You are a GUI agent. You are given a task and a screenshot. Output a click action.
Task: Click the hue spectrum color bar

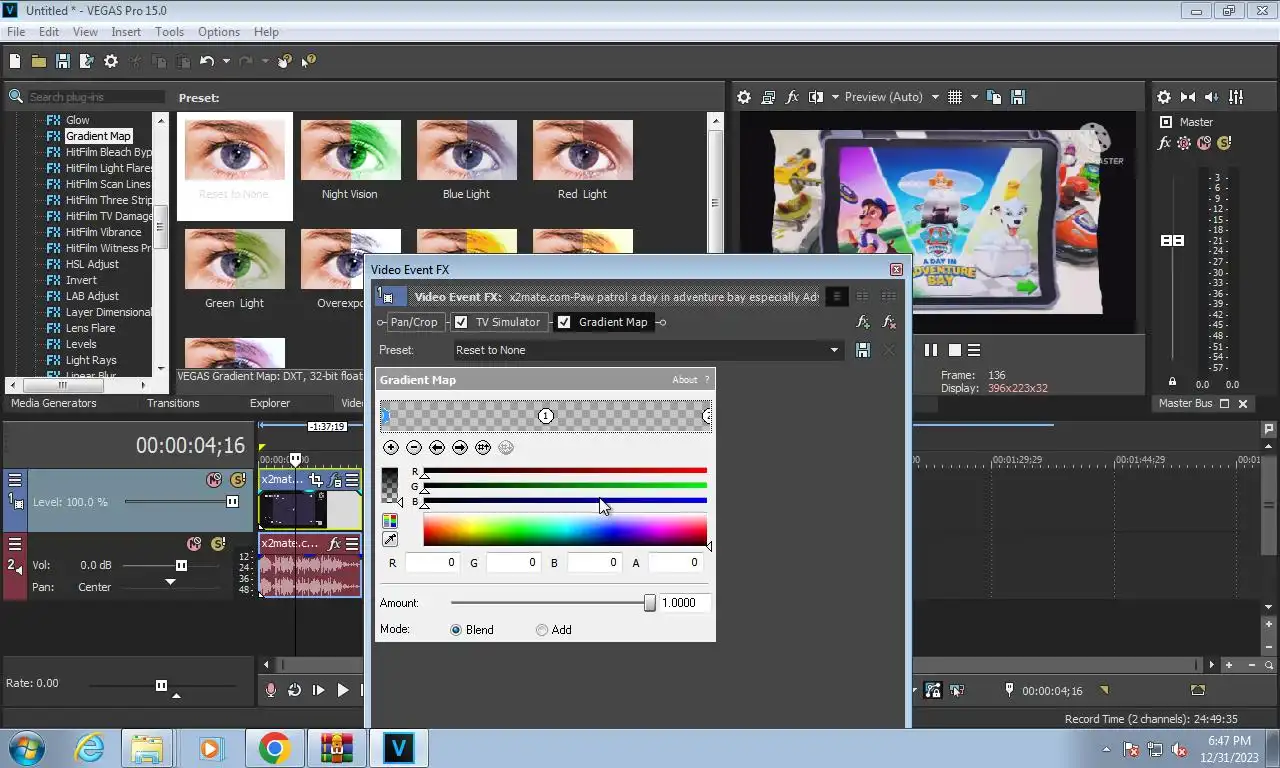[565, 530]
